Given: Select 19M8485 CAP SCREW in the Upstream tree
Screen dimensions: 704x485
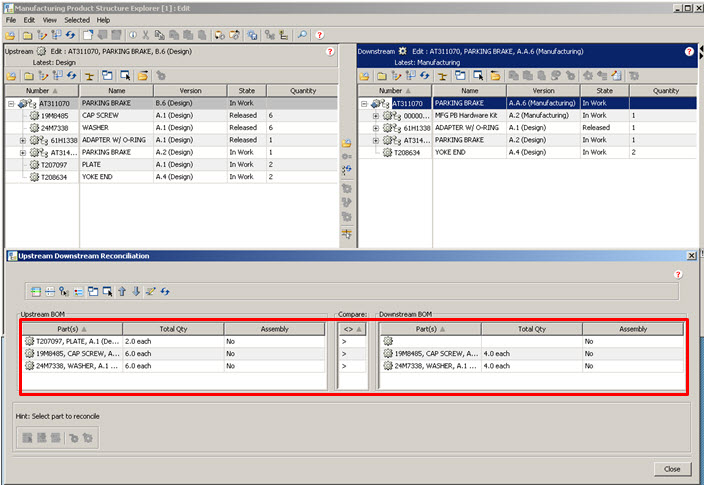Looking at the screenshot, I should coord(171,115).
